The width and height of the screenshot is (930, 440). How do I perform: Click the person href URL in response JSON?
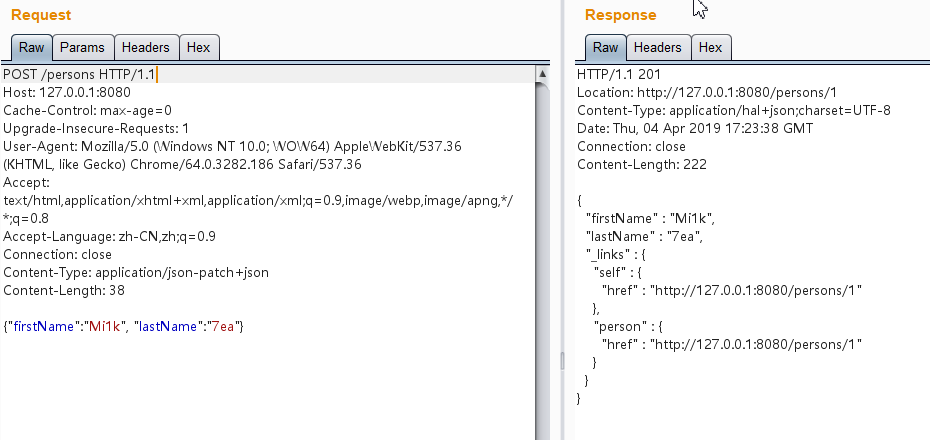point(756,344)
